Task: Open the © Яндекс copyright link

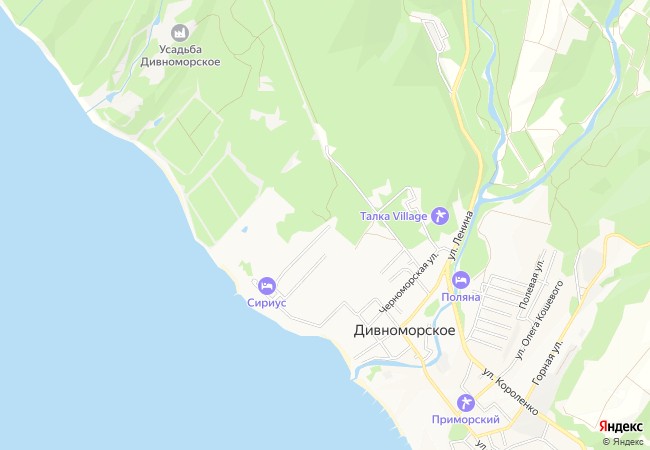Action: [x=623, y=442]
